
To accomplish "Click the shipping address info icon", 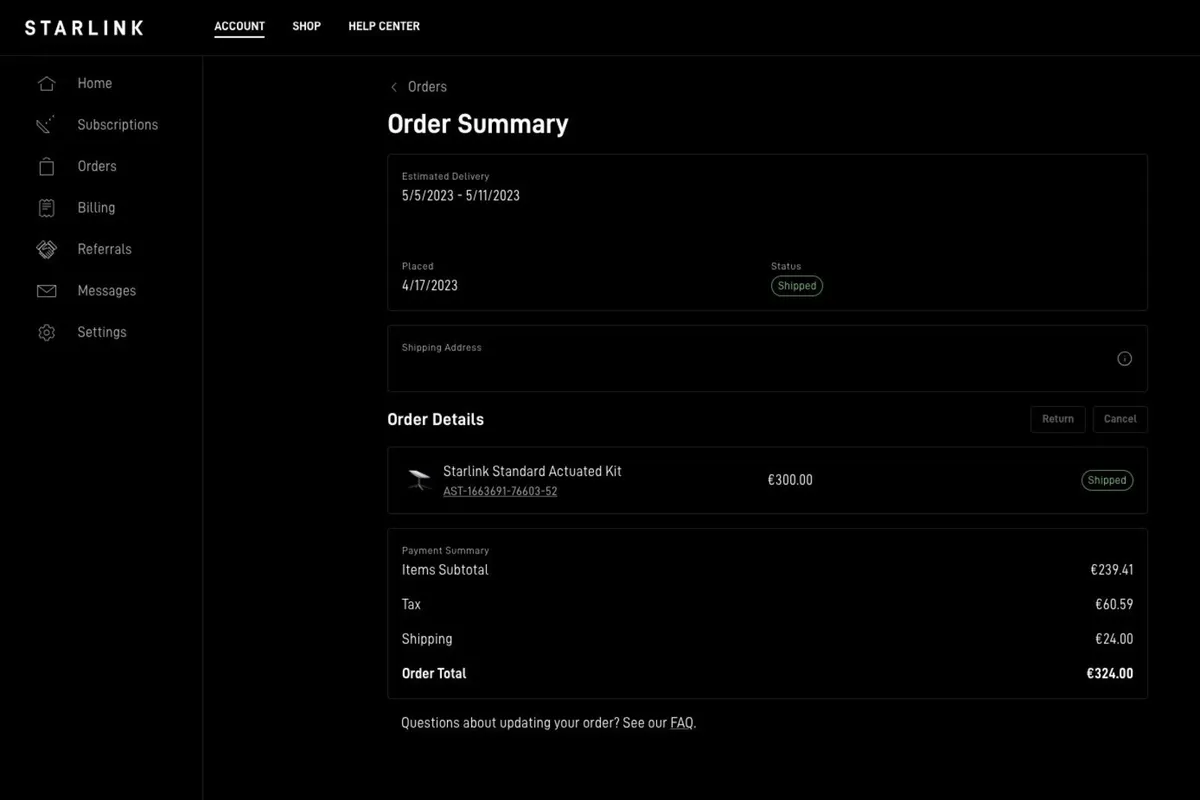I will tap(1124, 359).
